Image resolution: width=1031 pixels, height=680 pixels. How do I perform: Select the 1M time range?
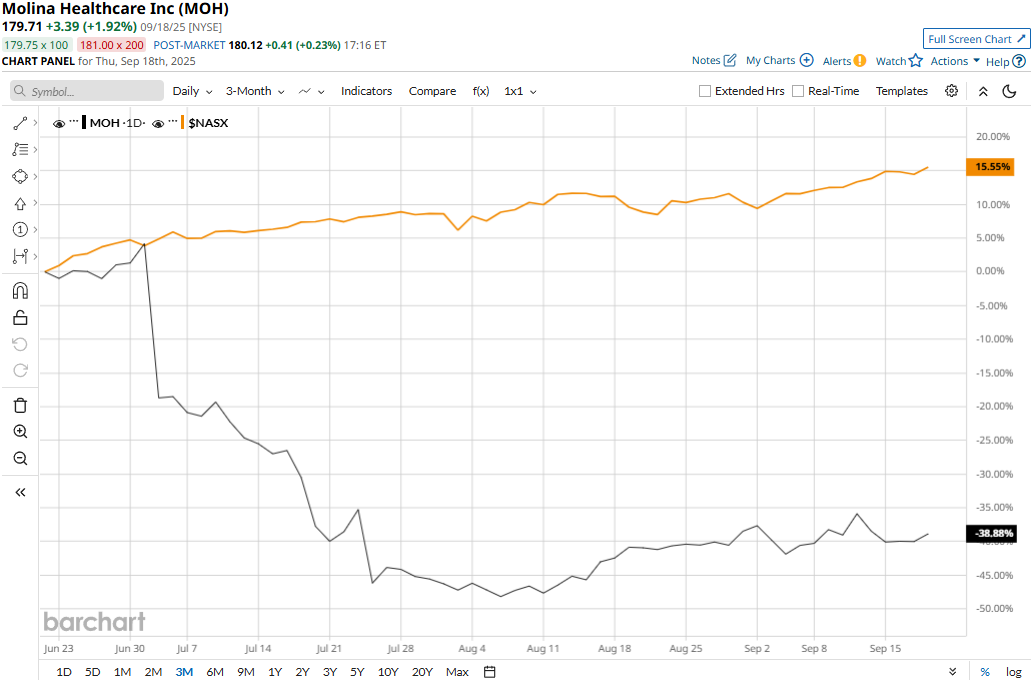coord(122,671)
